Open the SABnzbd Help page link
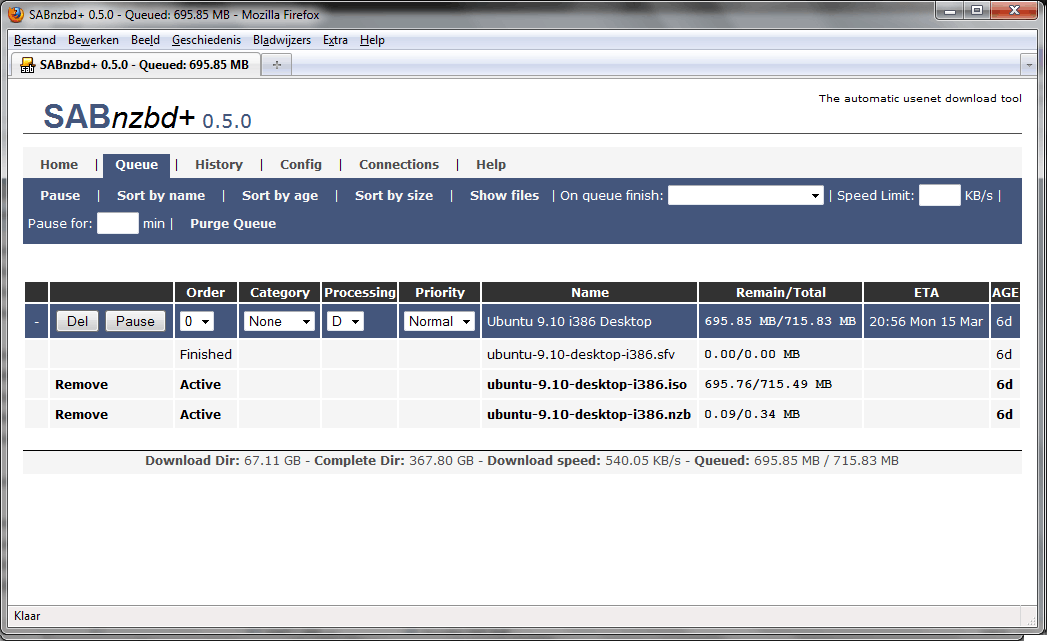This screenshot has height=641, width=1047. 491,164
